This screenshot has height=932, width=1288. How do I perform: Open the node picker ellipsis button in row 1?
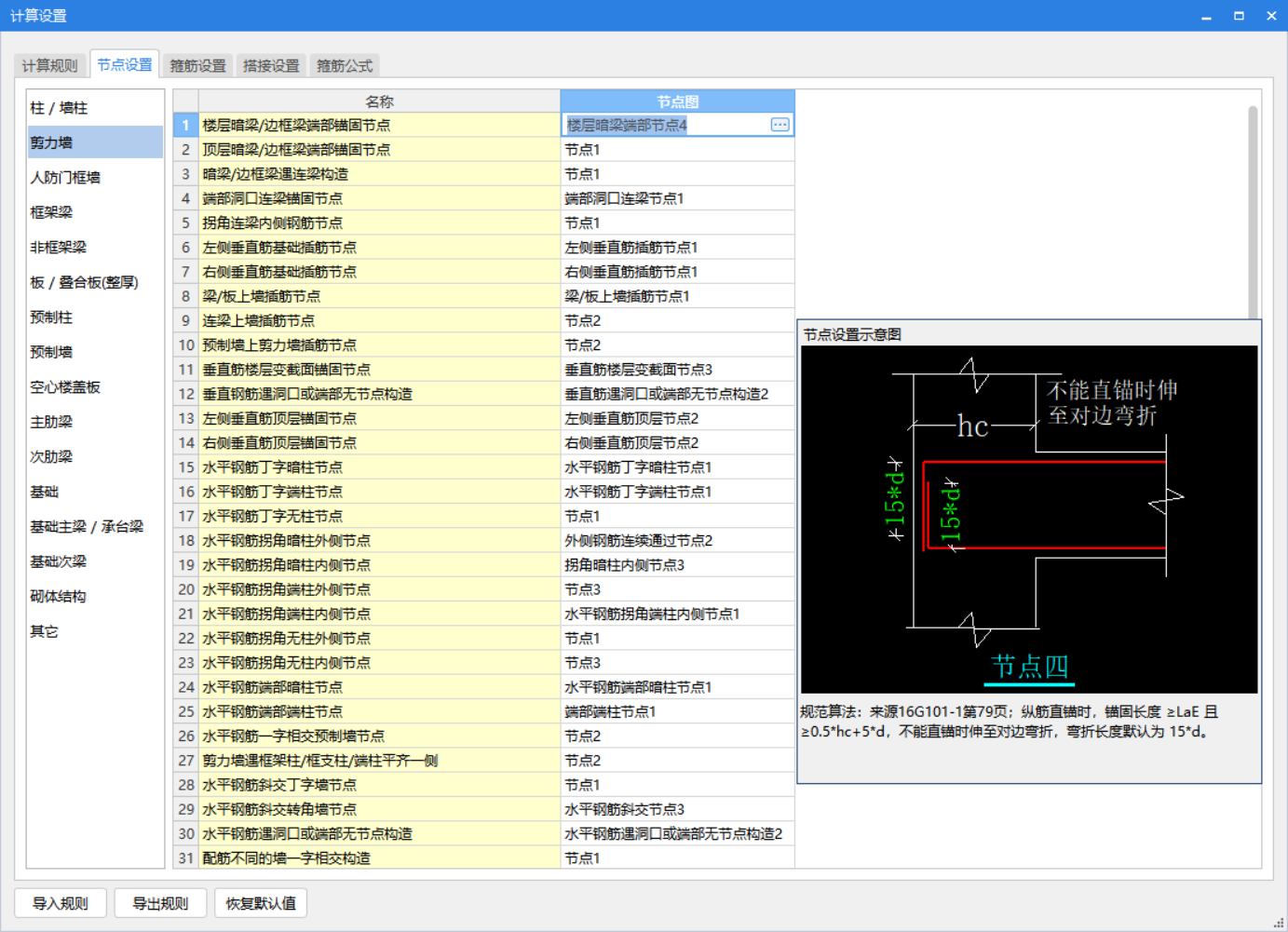pyautogui.click(x=780, y=125)
